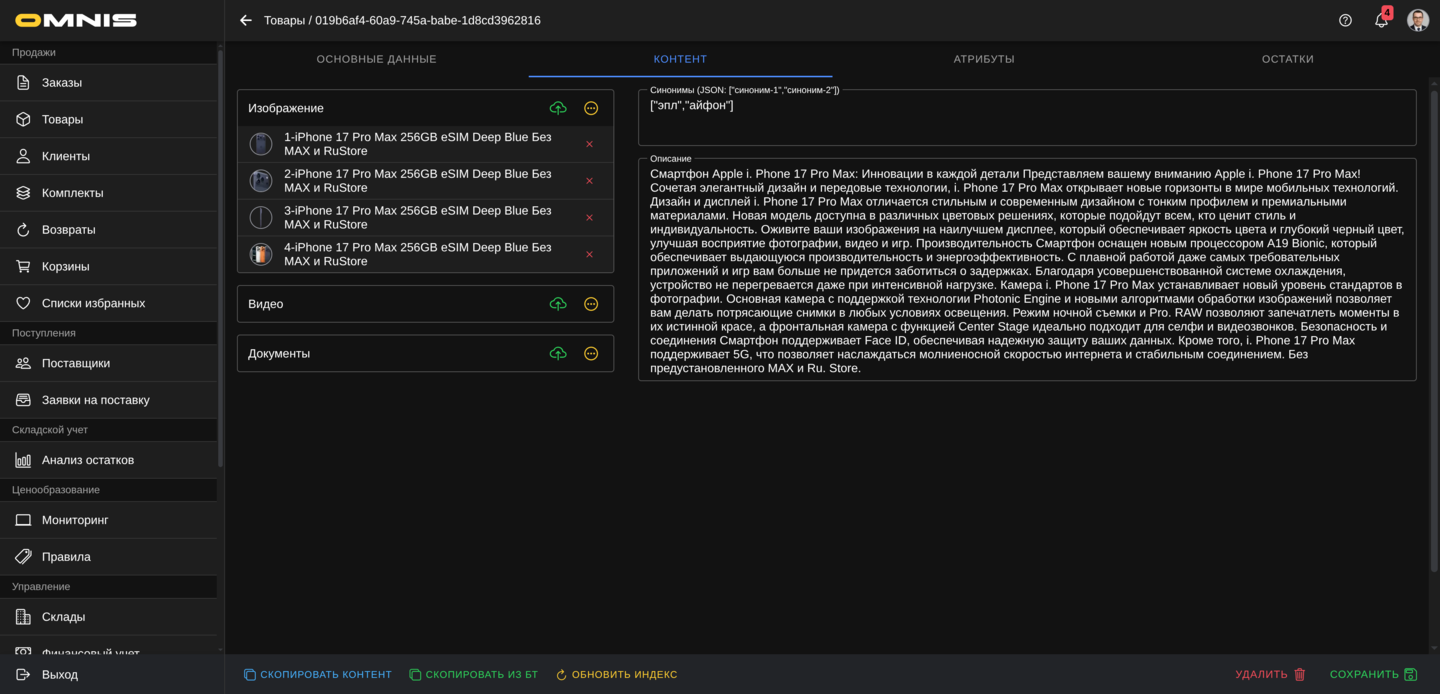Click the back arrow next to Товары breadcrumb
1440x694 pixels.
coord(246,20)
